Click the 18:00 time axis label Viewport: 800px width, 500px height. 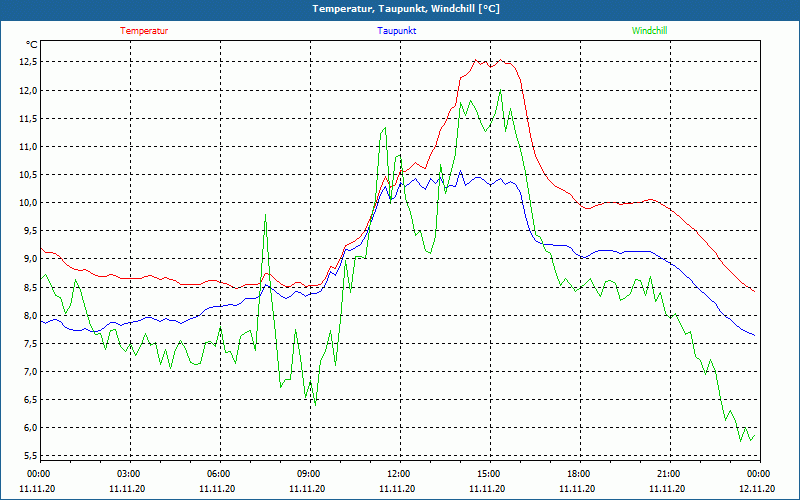point(581,474)
